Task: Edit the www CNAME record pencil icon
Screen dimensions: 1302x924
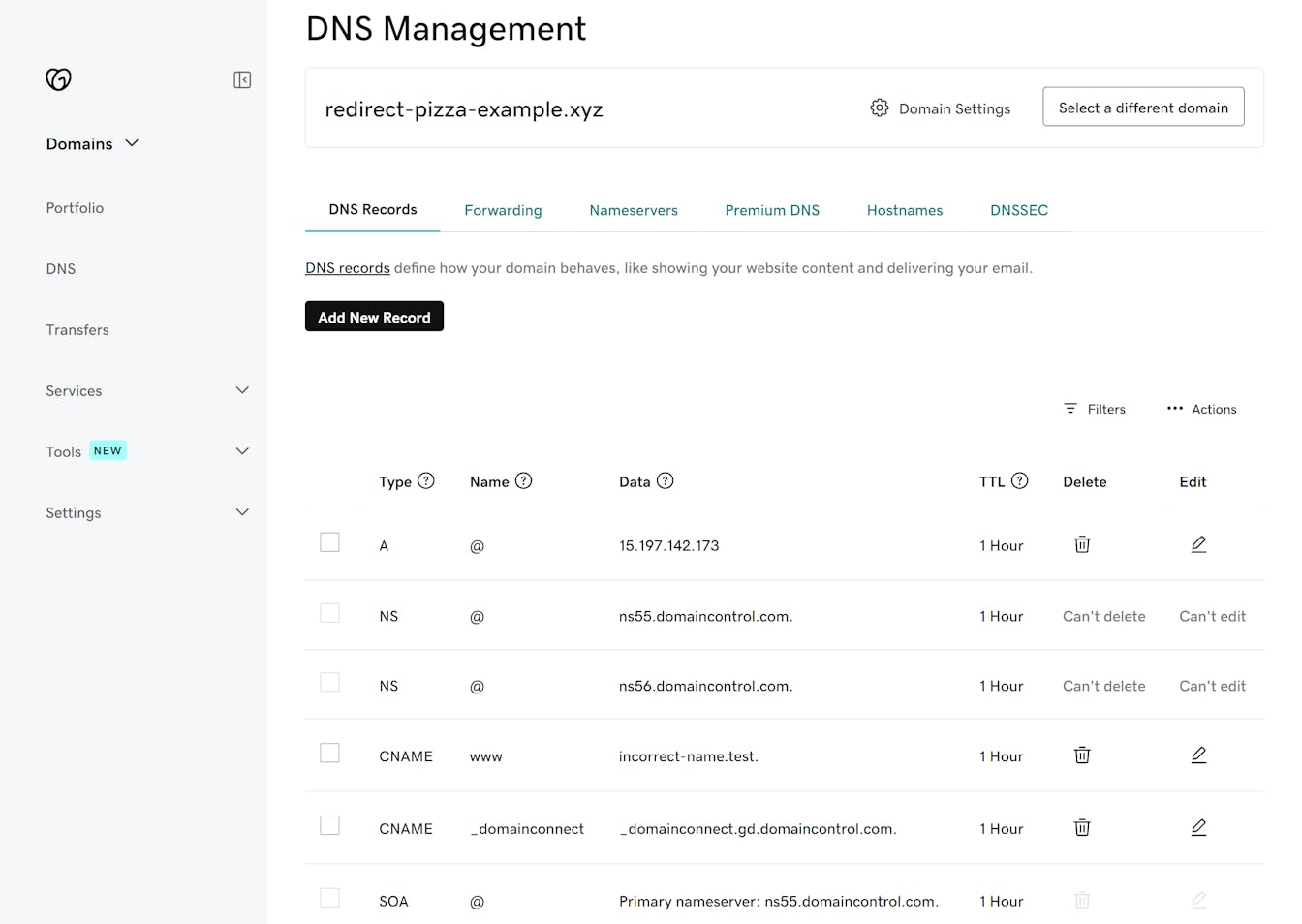Action: 1198,755
